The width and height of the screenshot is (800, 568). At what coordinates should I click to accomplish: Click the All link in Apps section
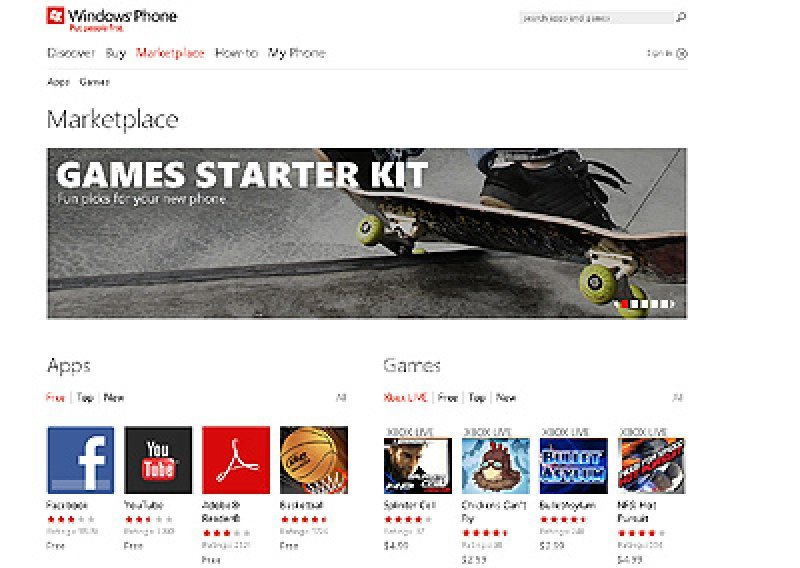341,398
